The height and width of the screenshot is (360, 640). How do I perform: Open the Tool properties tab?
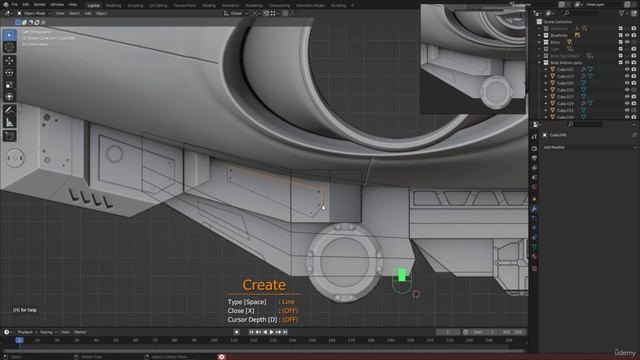pos(534,137)
